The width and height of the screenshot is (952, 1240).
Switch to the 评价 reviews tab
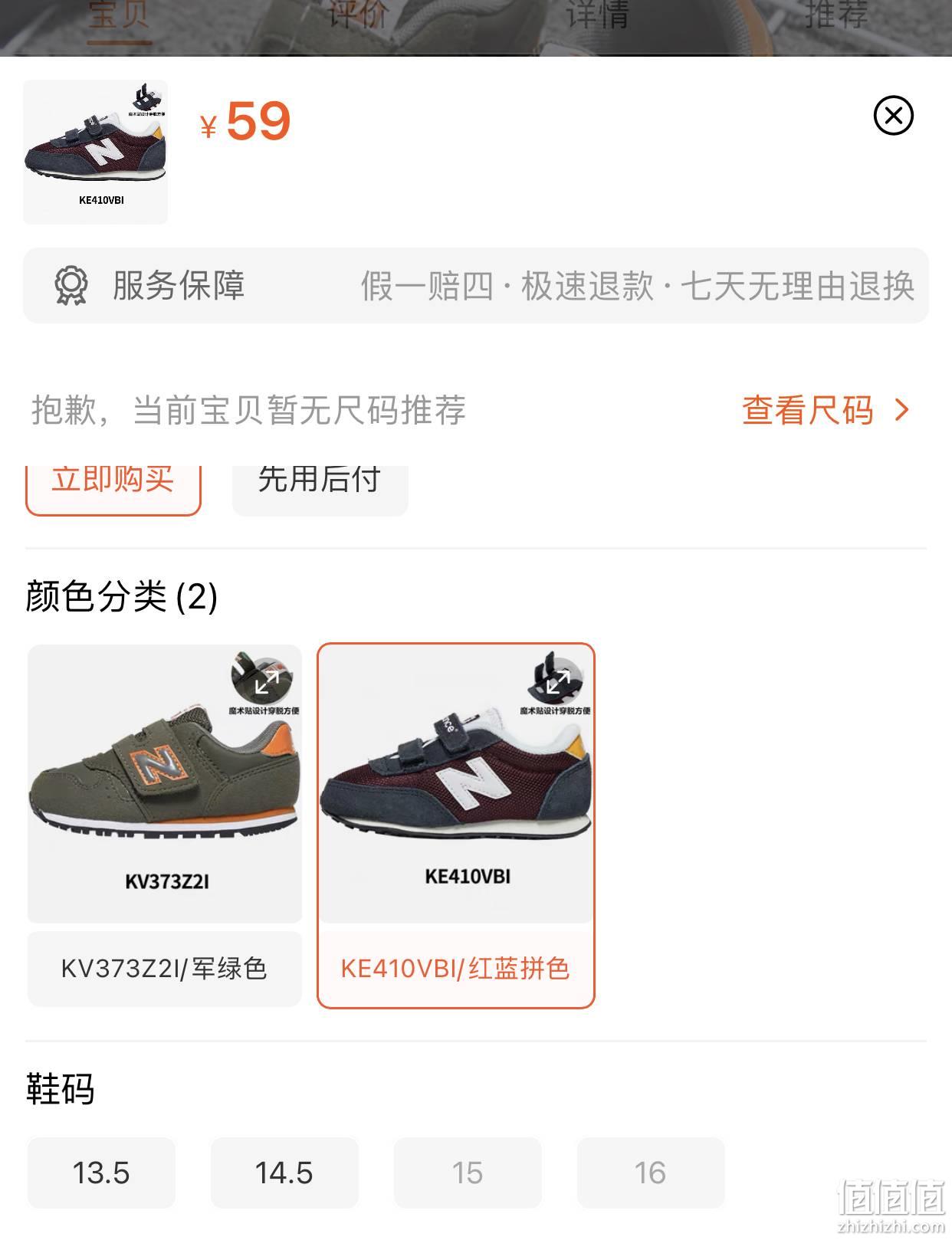pyautogui.click(x=358, y=15)
